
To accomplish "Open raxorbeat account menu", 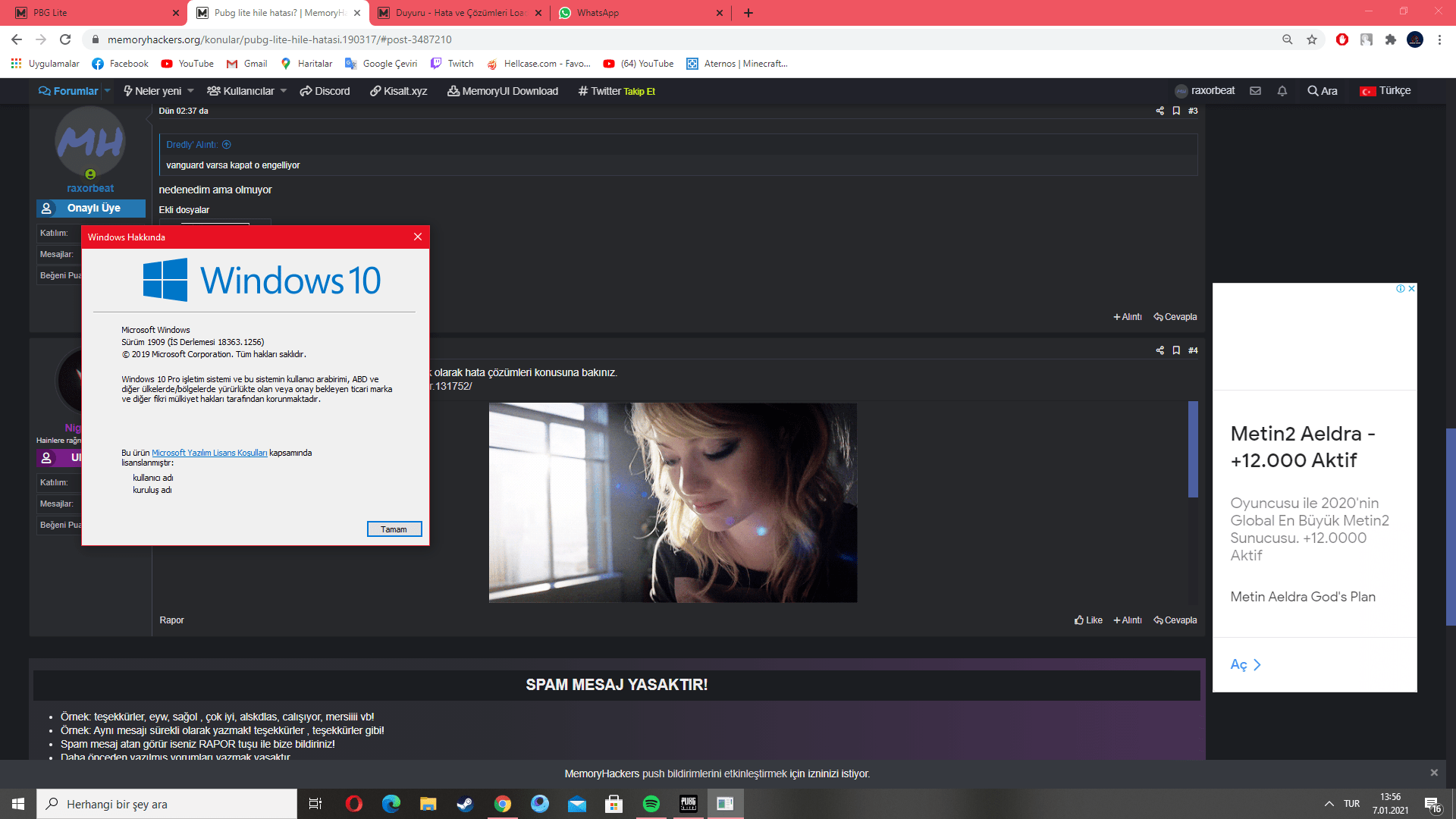I will coord(1205,91).
